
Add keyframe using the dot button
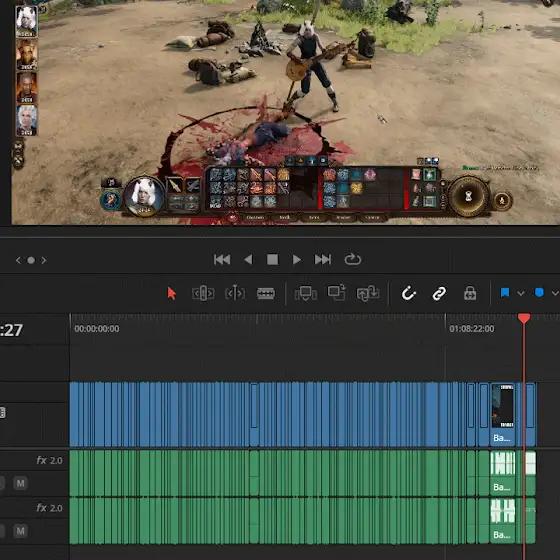[x=31, y=260]
